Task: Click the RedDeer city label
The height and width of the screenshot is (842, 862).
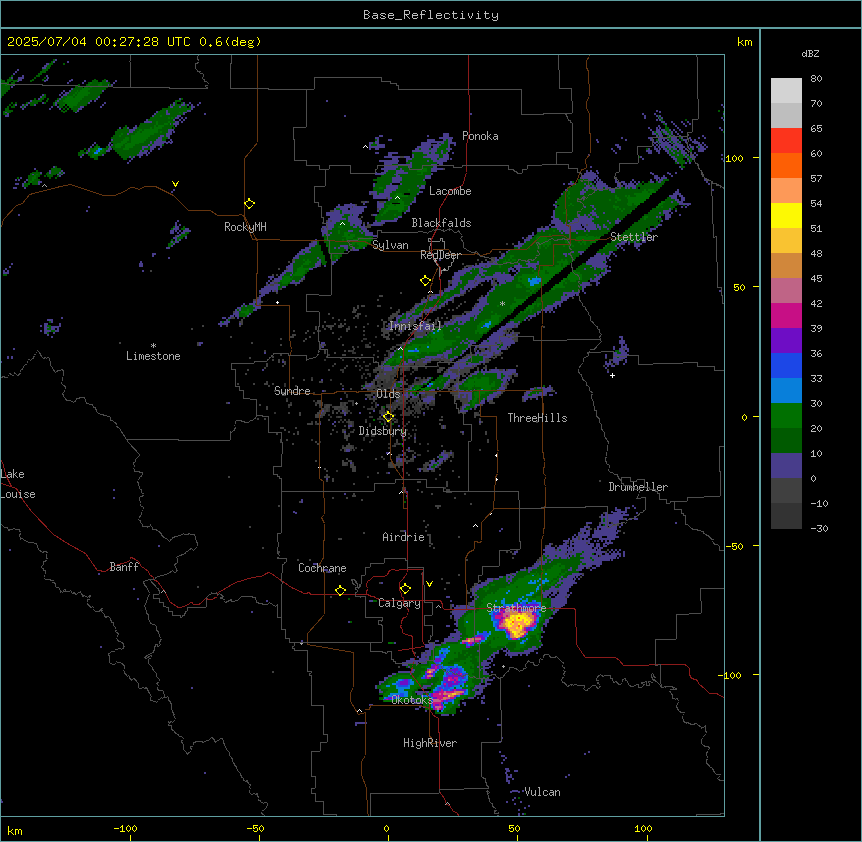Action: [440, 255]
